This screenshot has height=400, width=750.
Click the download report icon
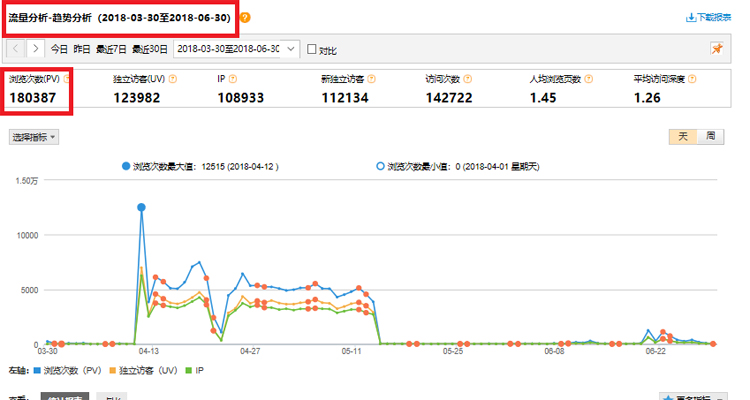click(690, 18)
